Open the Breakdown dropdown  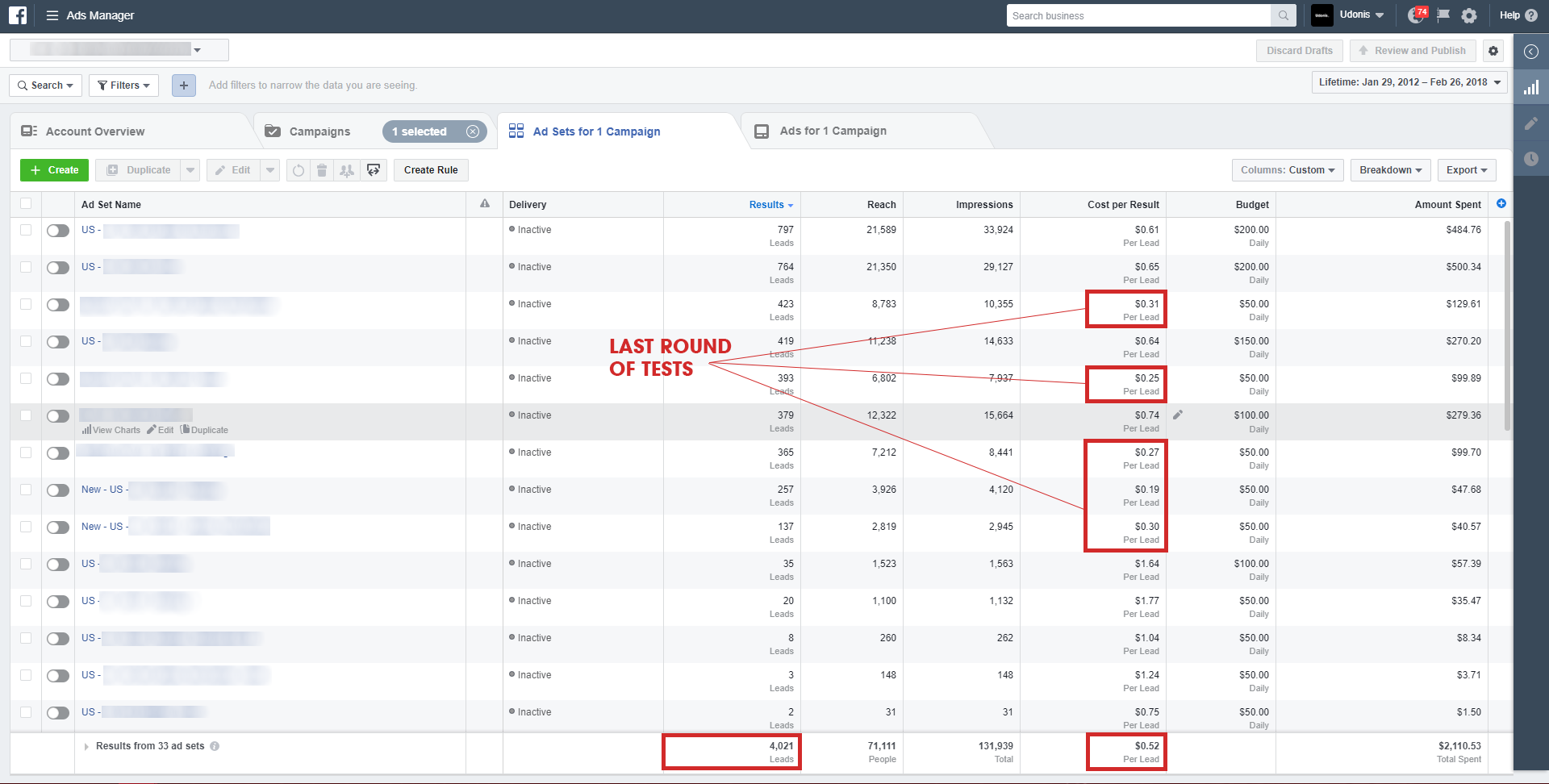pyautogui.click(x=1391, y=170)
